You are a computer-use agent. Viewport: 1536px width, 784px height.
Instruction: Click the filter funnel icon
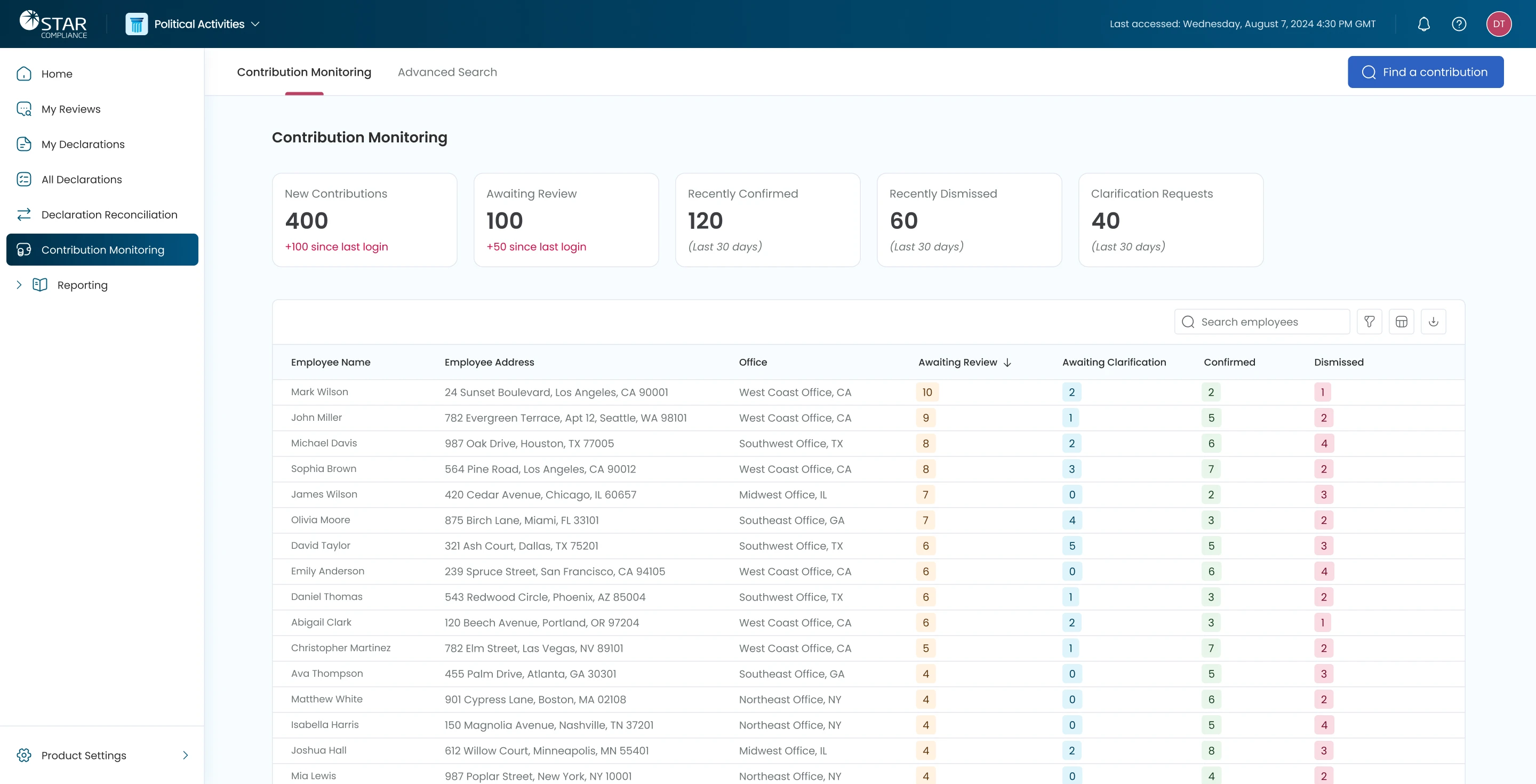tap(1369, 322)
